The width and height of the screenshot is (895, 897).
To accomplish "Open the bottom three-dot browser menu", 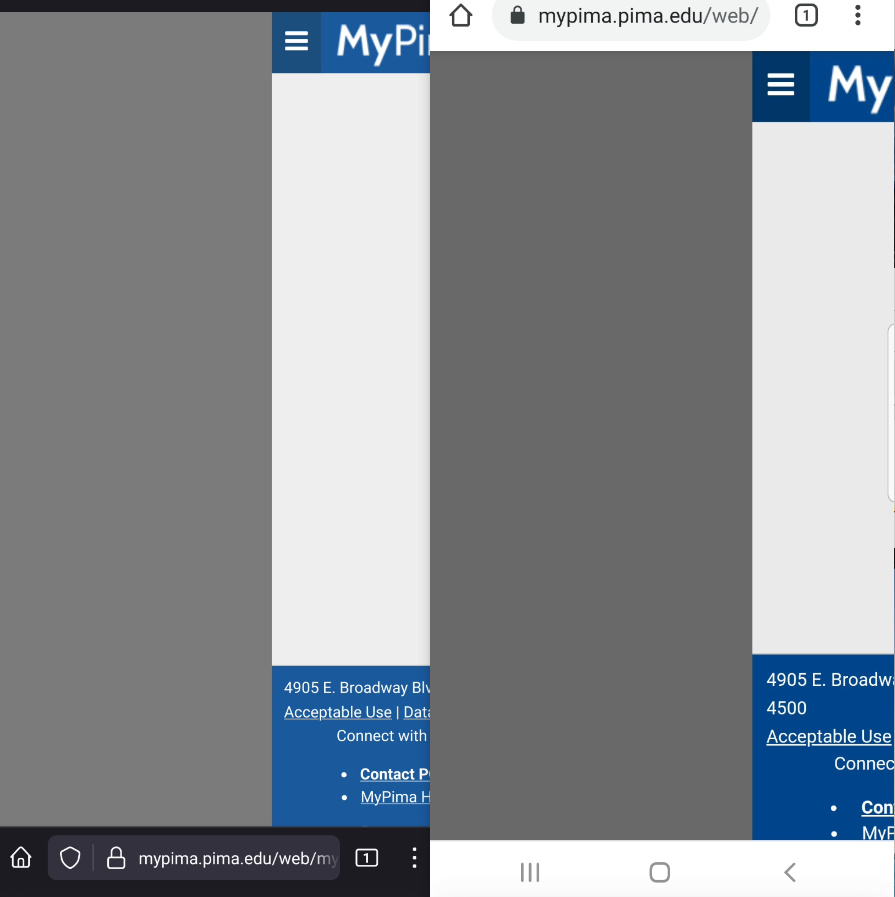I will click(414, 857).
